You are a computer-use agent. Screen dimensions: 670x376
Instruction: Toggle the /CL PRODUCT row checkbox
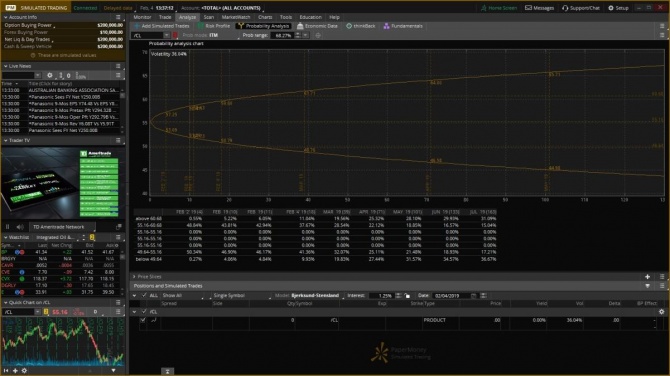[x=143, y=320]
